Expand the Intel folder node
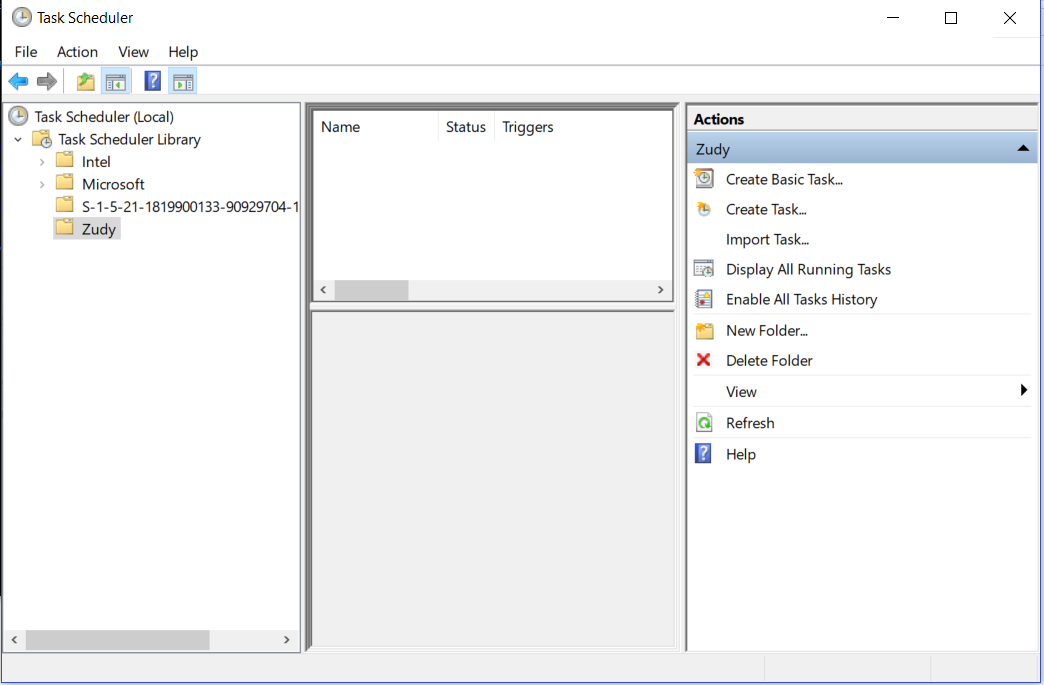Viewport: 1044px width, 685px height. [x=41, y=162]
